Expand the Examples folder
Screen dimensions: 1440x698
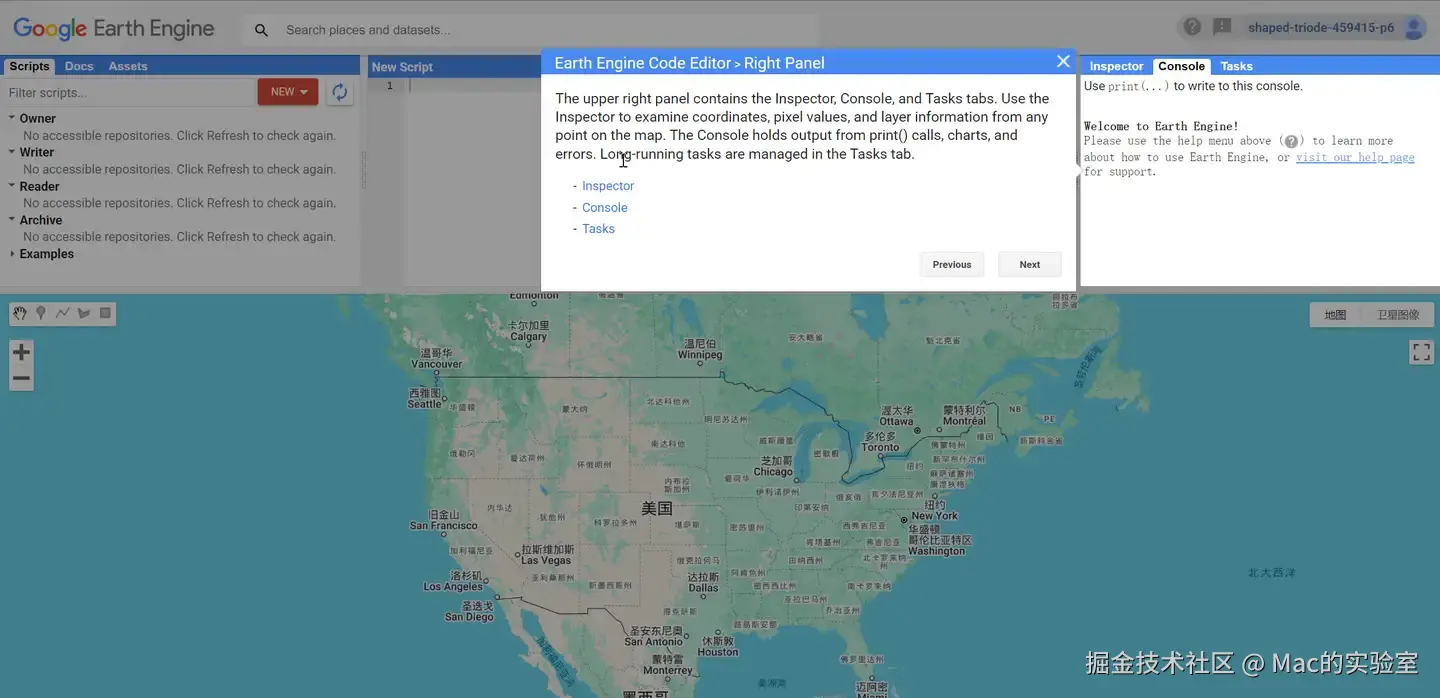click(12, 254)
